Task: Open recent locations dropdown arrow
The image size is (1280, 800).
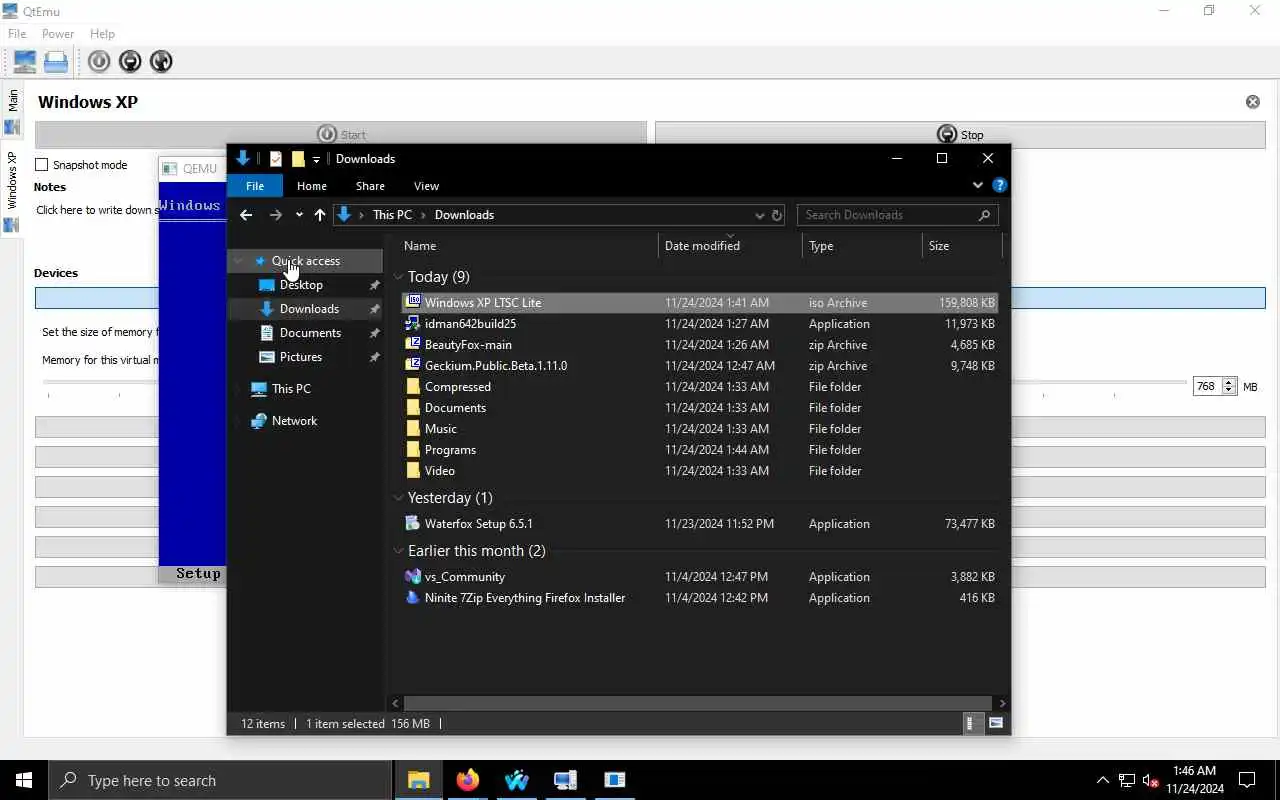Action: (x=299, y=215)
